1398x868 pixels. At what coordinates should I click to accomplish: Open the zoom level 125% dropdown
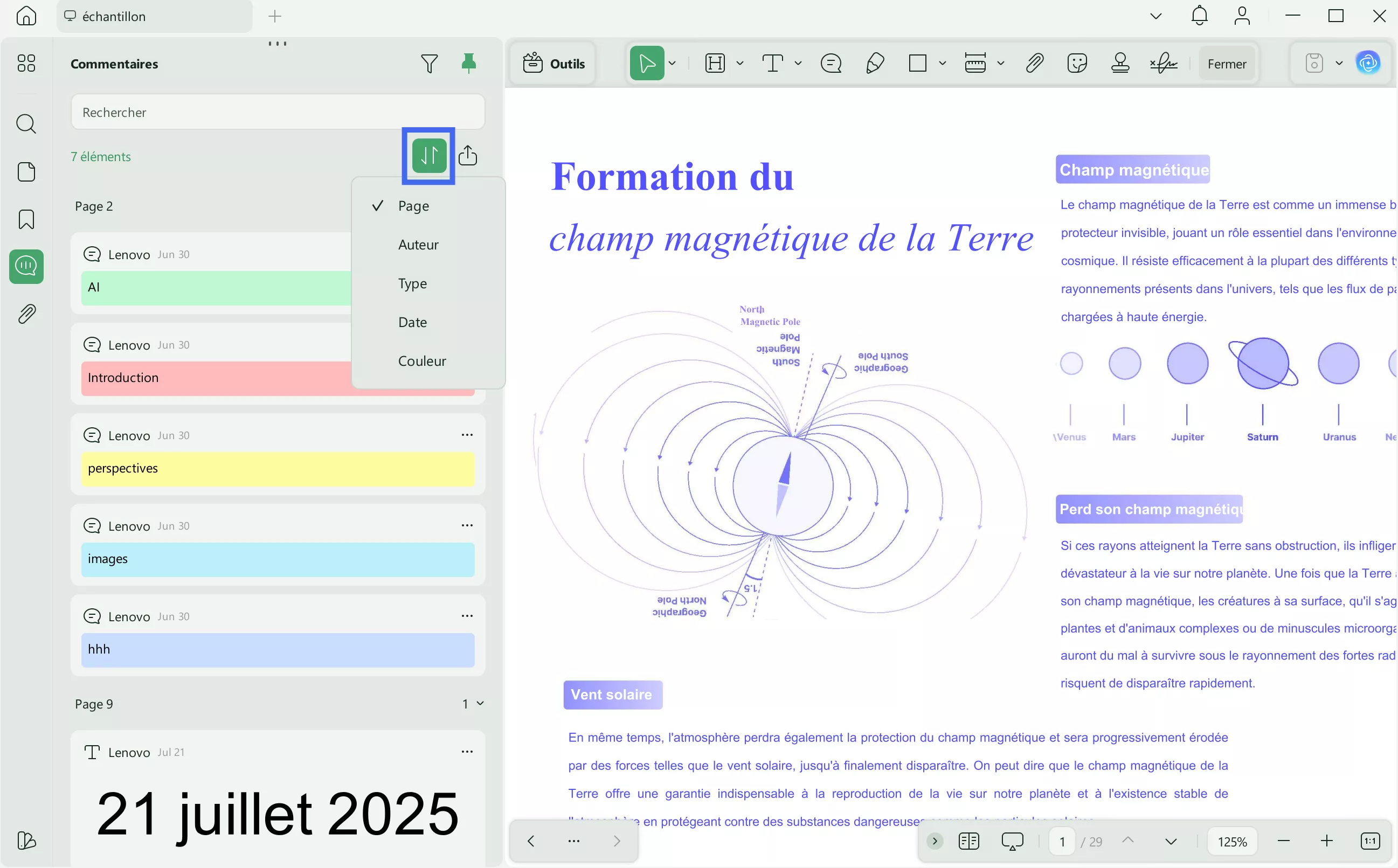pyautogui.click(x=1232, y=842)
